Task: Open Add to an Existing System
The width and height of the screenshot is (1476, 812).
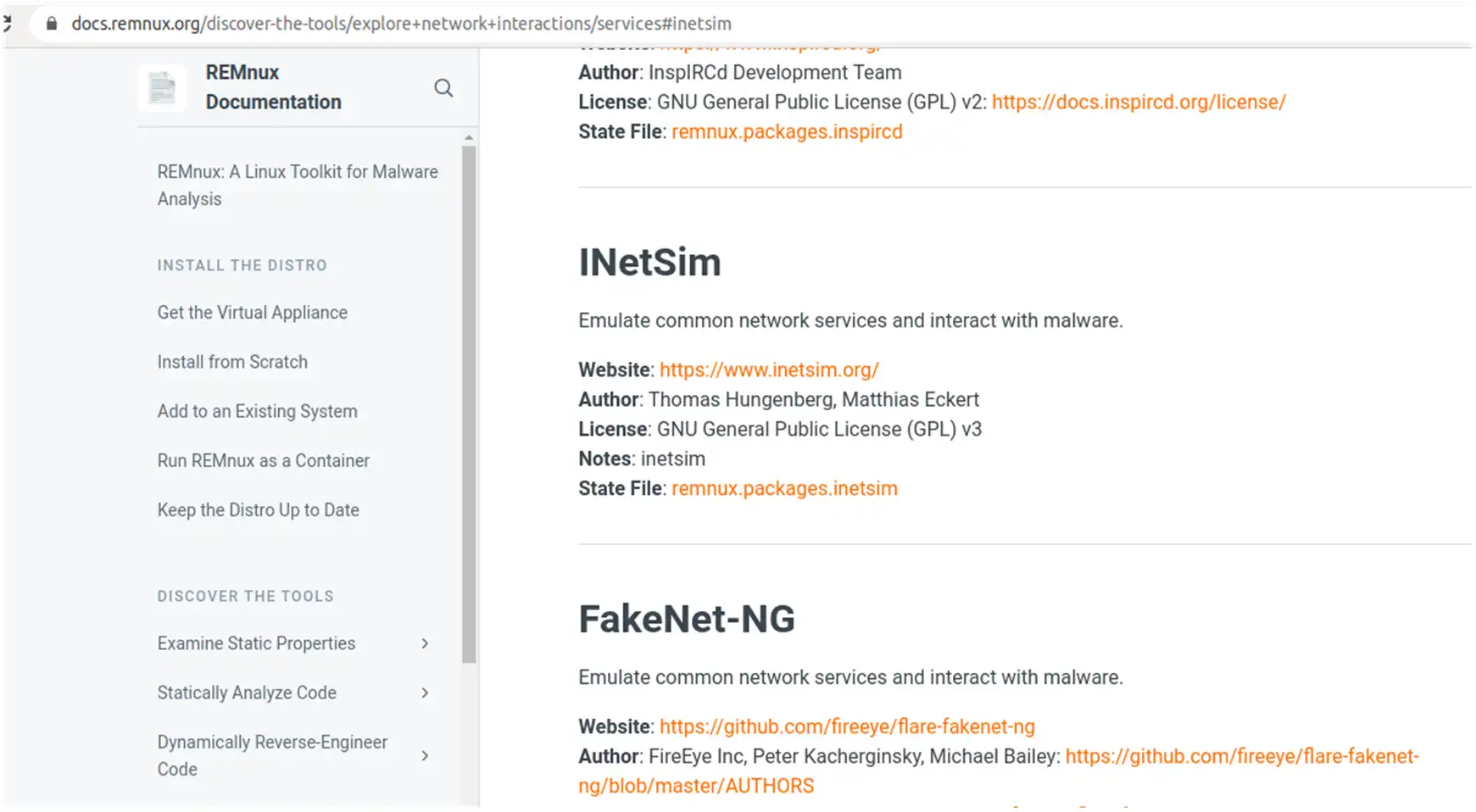Action: tap(257, 412)
